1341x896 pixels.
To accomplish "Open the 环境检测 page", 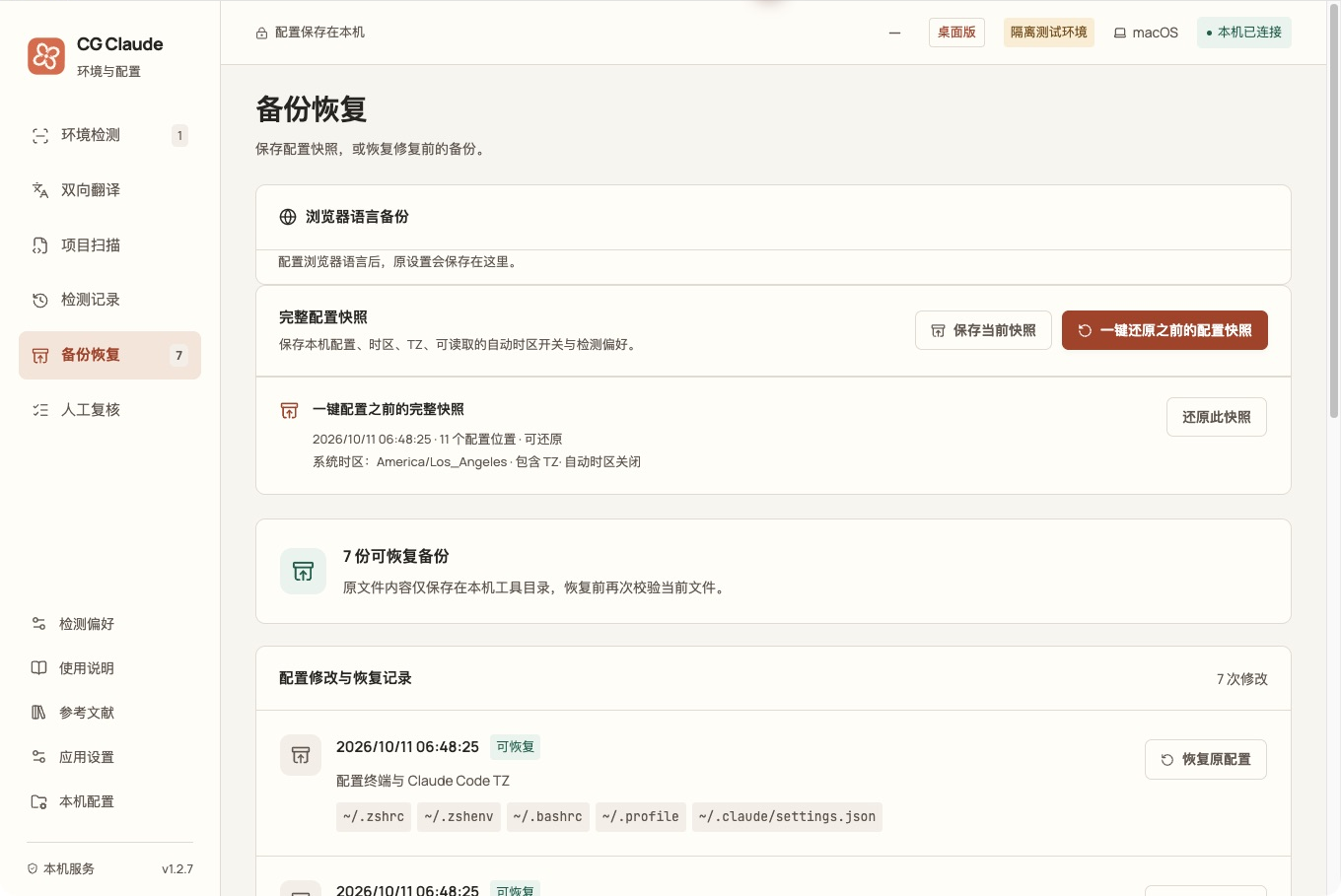I will click(109, 135).
